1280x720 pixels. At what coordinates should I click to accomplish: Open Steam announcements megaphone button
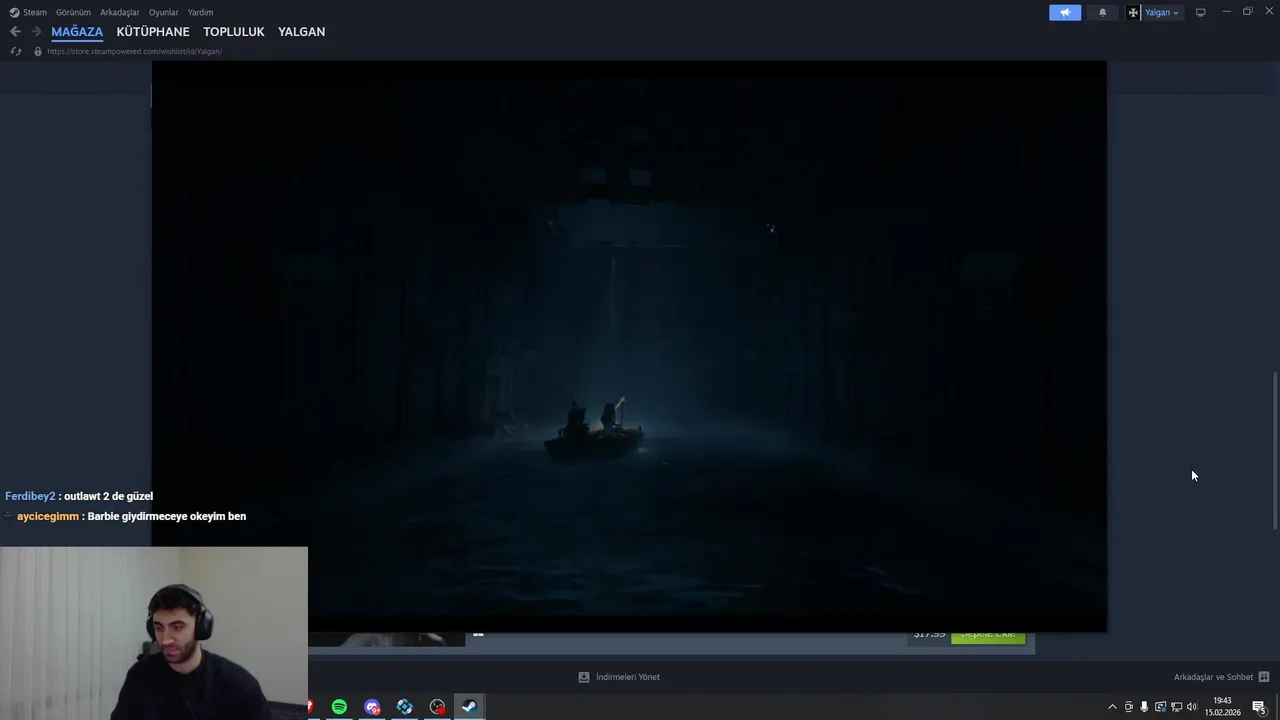1065,12
